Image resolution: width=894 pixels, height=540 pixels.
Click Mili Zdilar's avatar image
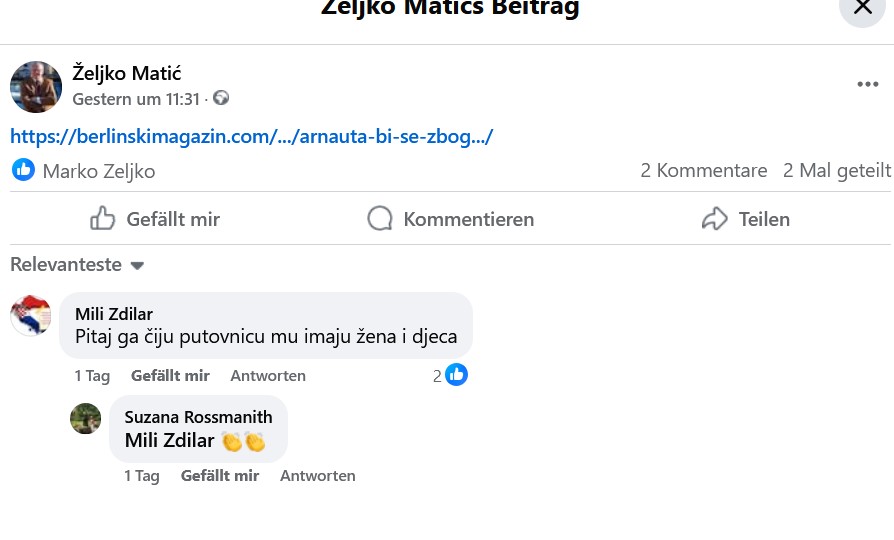coord(30,316)
